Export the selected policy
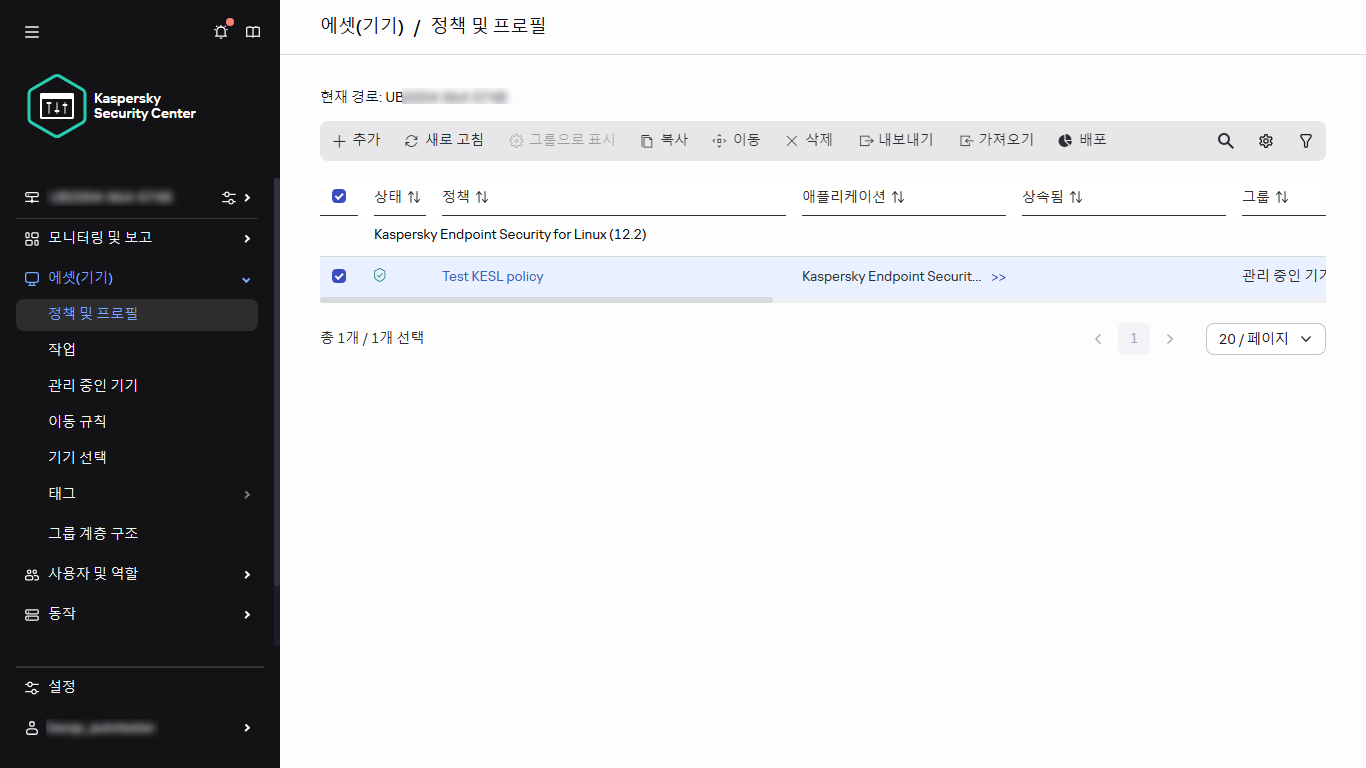The image size is (1366, 768). [894, 140]
